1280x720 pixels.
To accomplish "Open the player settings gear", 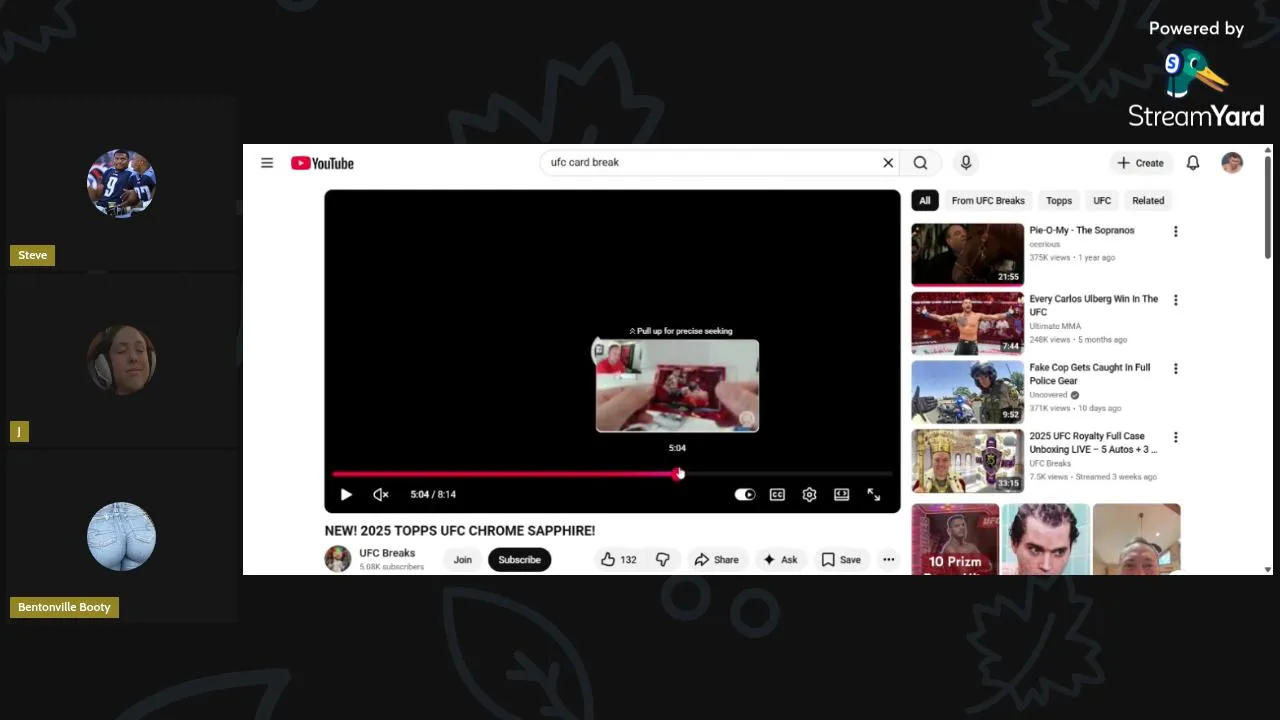I will tap(809, 495).
